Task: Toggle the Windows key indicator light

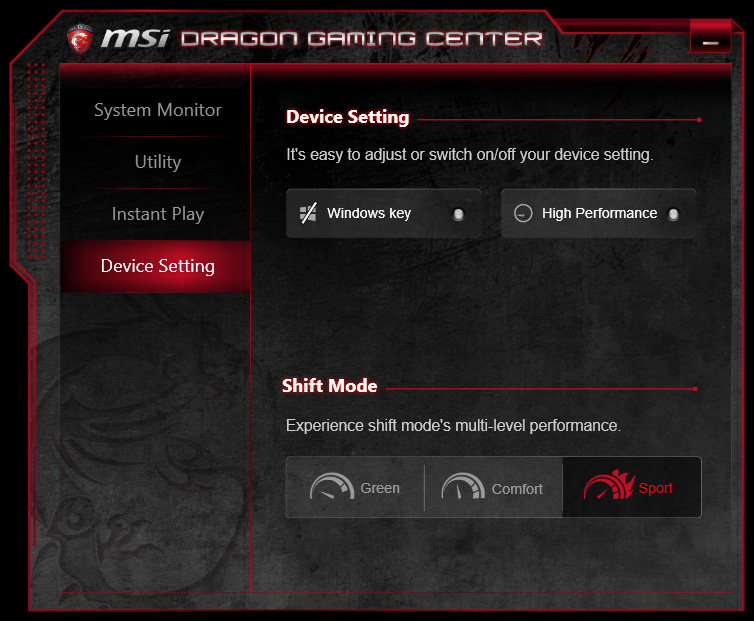Action: (458, 214)
